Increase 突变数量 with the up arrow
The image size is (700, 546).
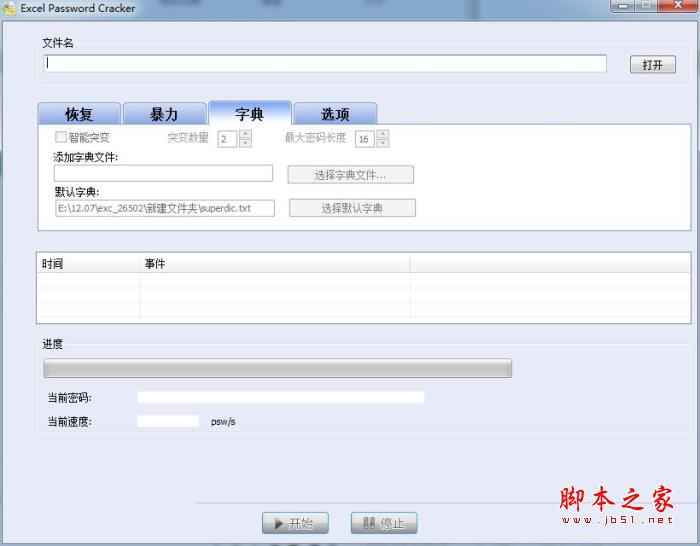pyautogui.click(x=246, y=134)
